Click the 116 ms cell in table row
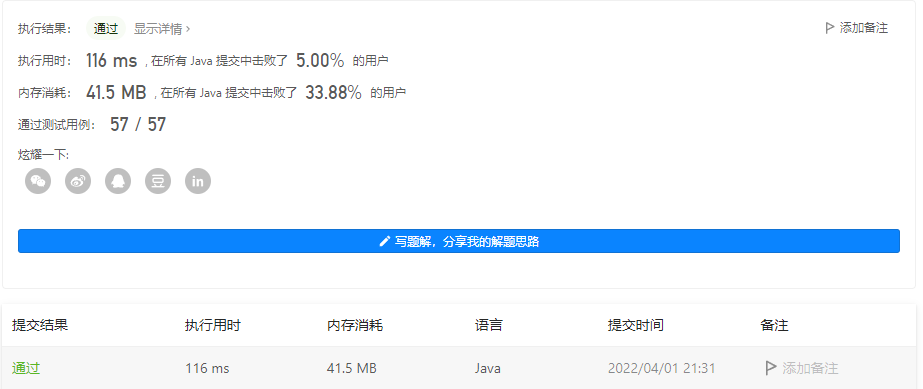This screenshot has width=923, height=389. [207, 368]
